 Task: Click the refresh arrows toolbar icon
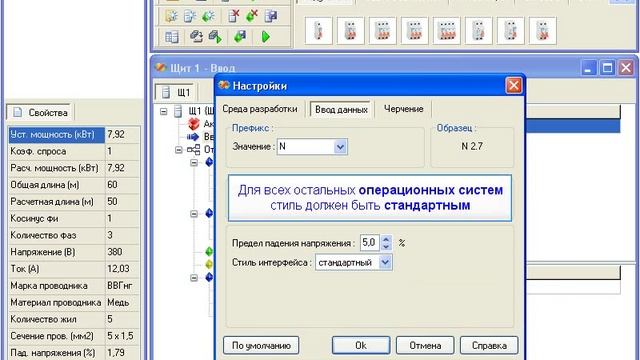[x=196, y=37]
